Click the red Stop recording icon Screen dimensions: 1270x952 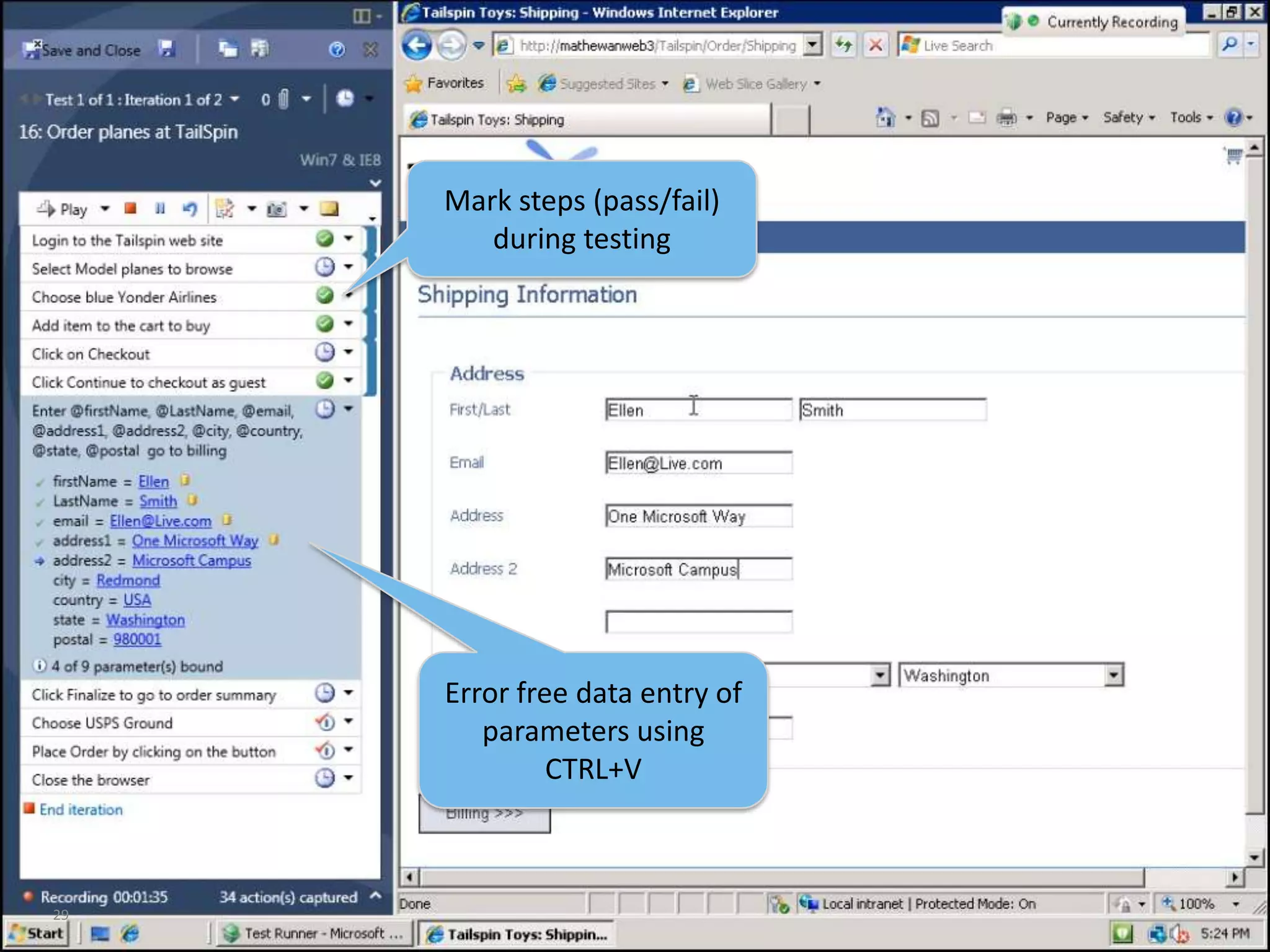point(130,208)
